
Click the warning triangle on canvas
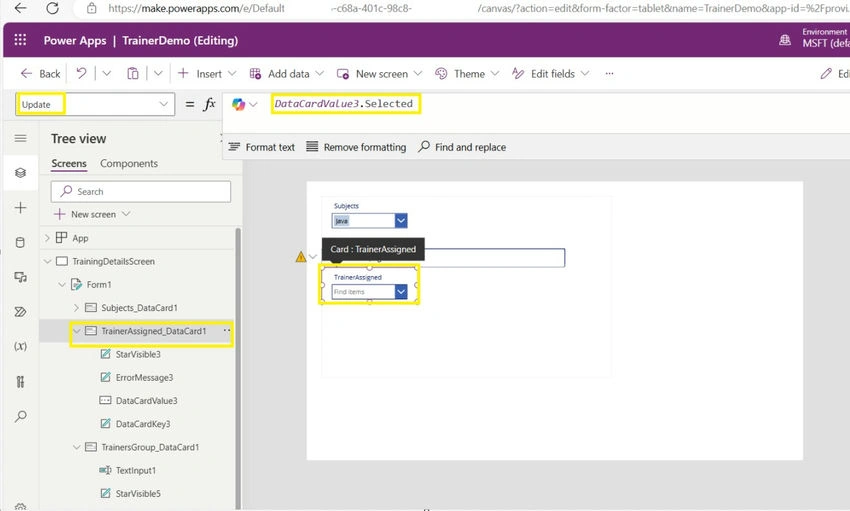tap(301, 257)
